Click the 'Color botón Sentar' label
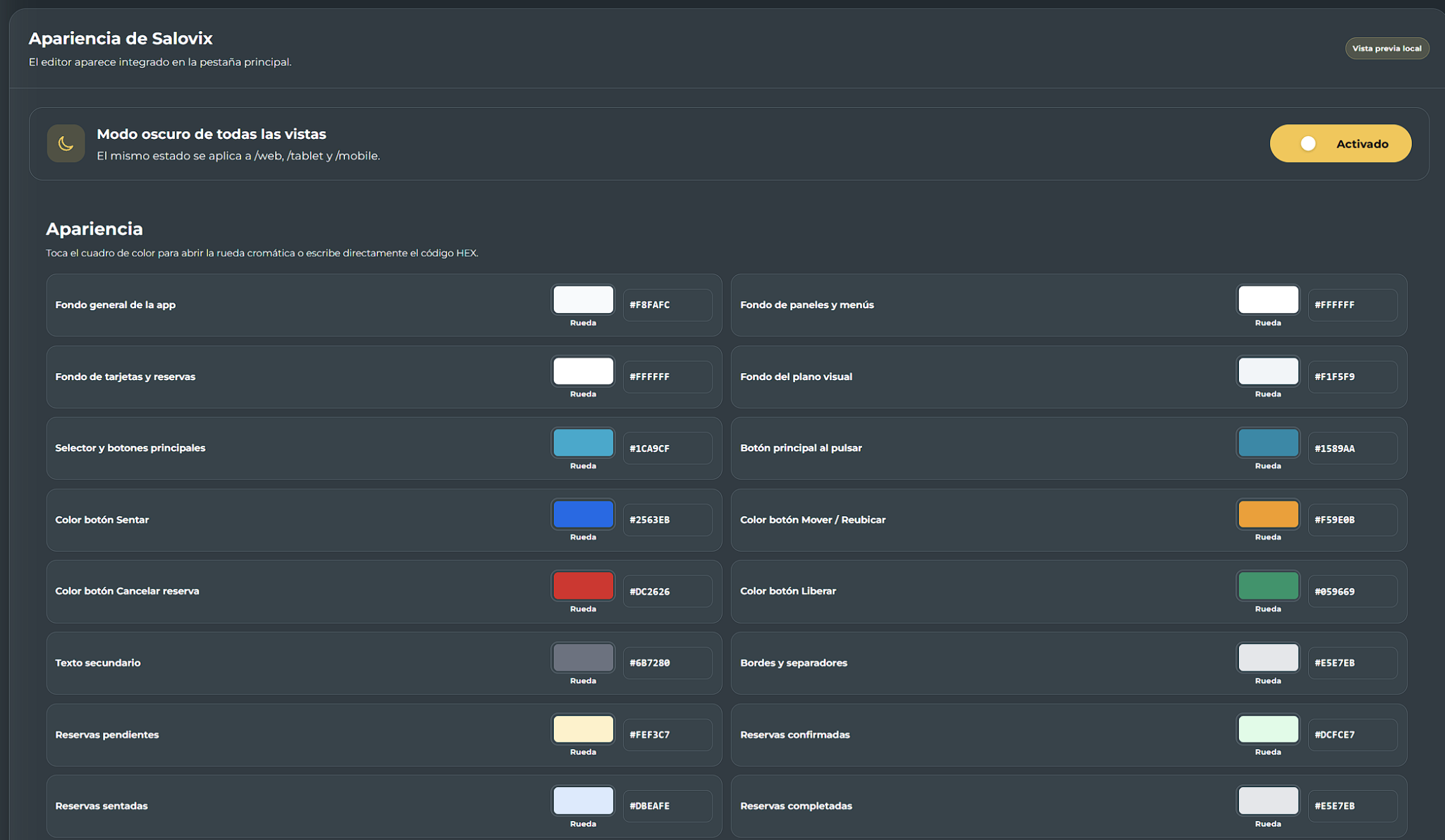This screenshot has height=840, width=1445. point(102,520)
